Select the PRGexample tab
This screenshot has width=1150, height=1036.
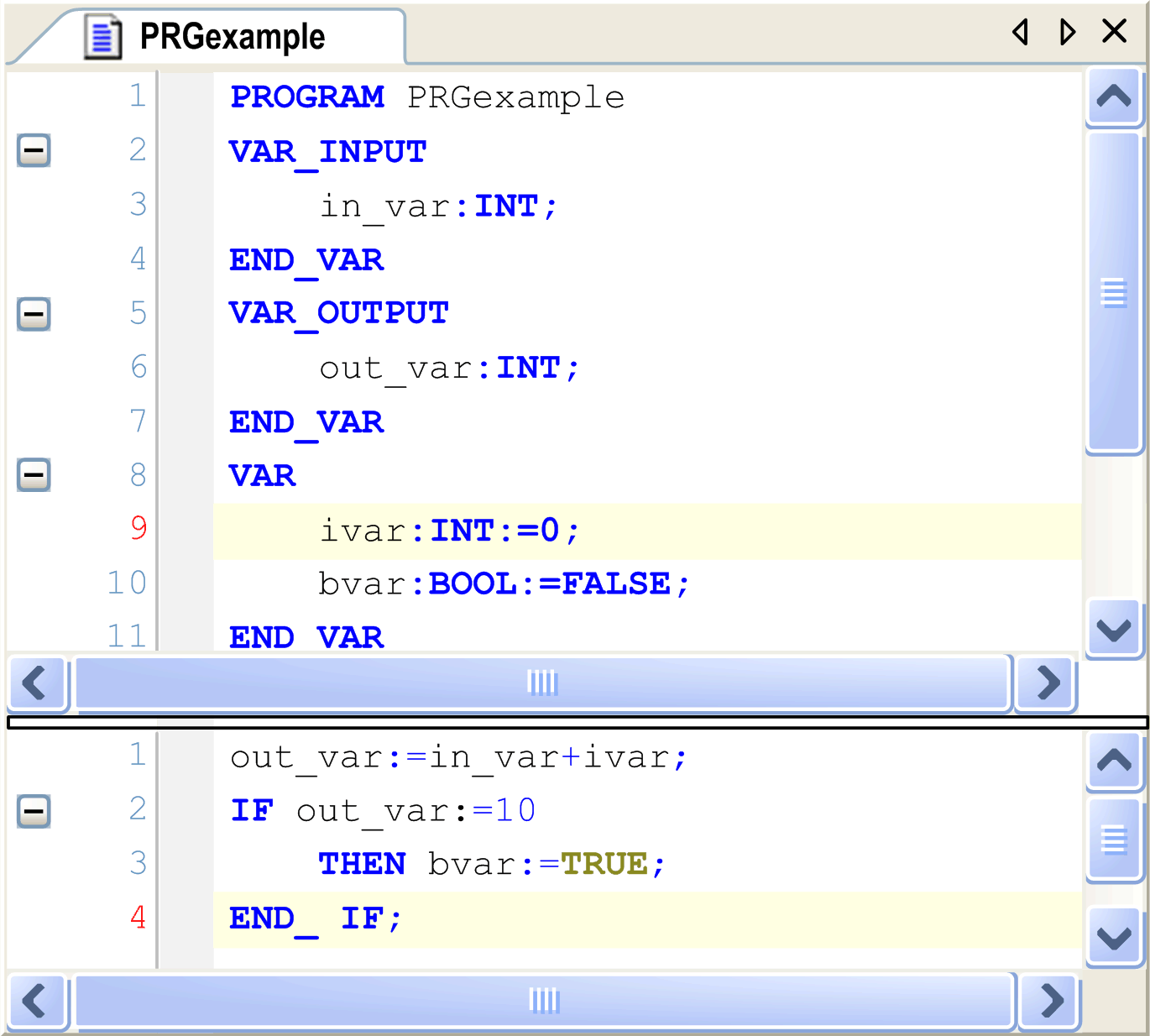pyautogui.click(x=232, y=37)
